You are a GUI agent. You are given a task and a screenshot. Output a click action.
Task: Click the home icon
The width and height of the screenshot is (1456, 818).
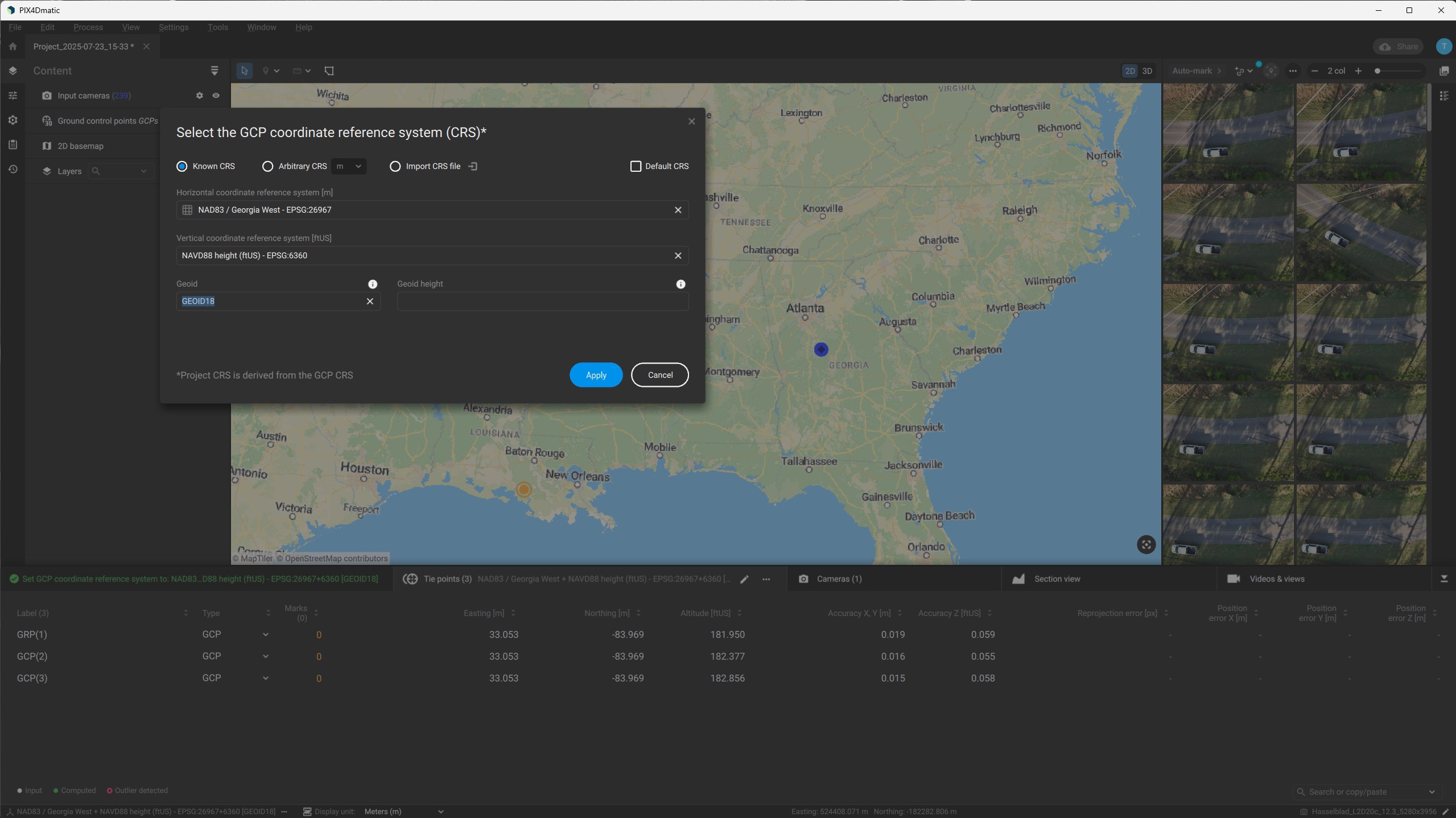point(13,47)
